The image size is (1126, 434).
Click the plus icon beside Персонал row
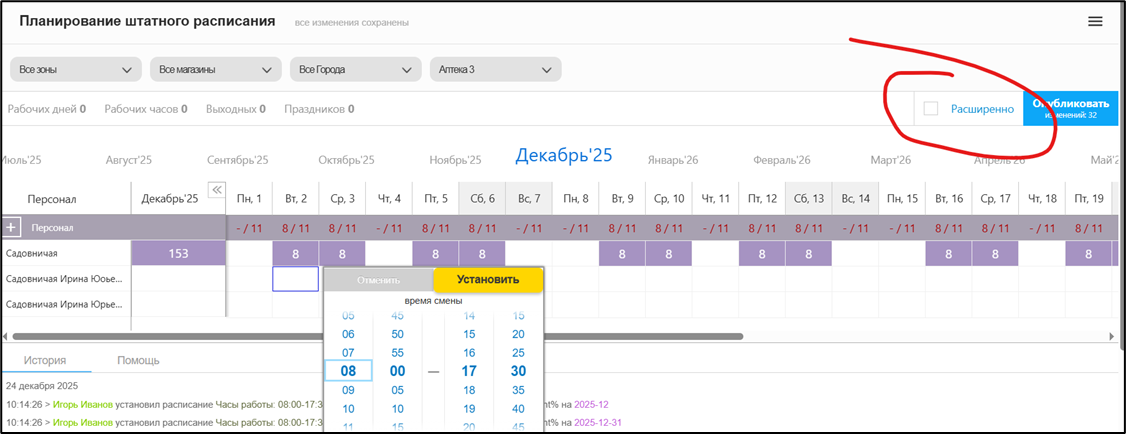point(12,228)
